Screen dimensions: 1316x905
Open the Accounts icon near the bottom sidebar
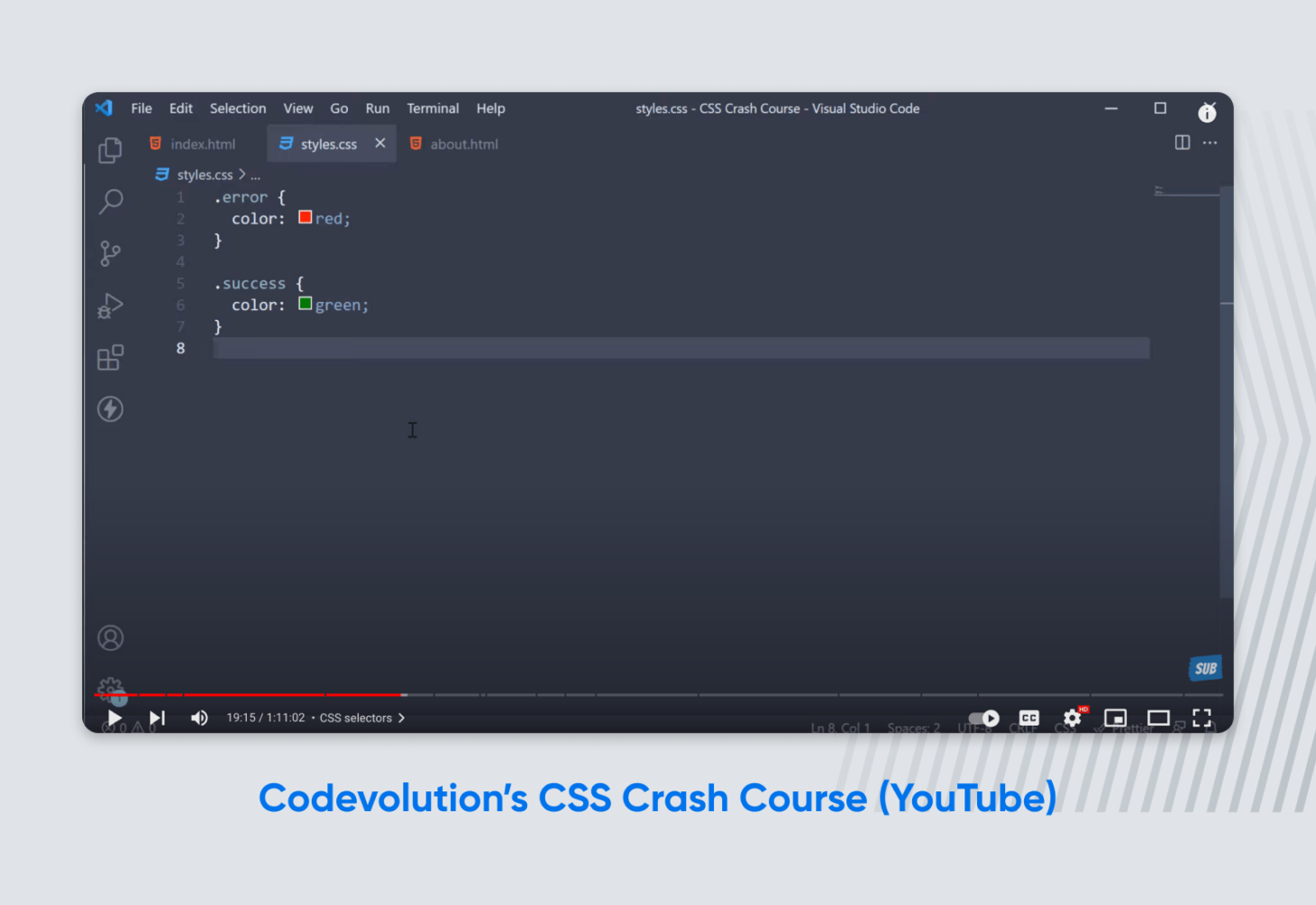tap(110, 637)
